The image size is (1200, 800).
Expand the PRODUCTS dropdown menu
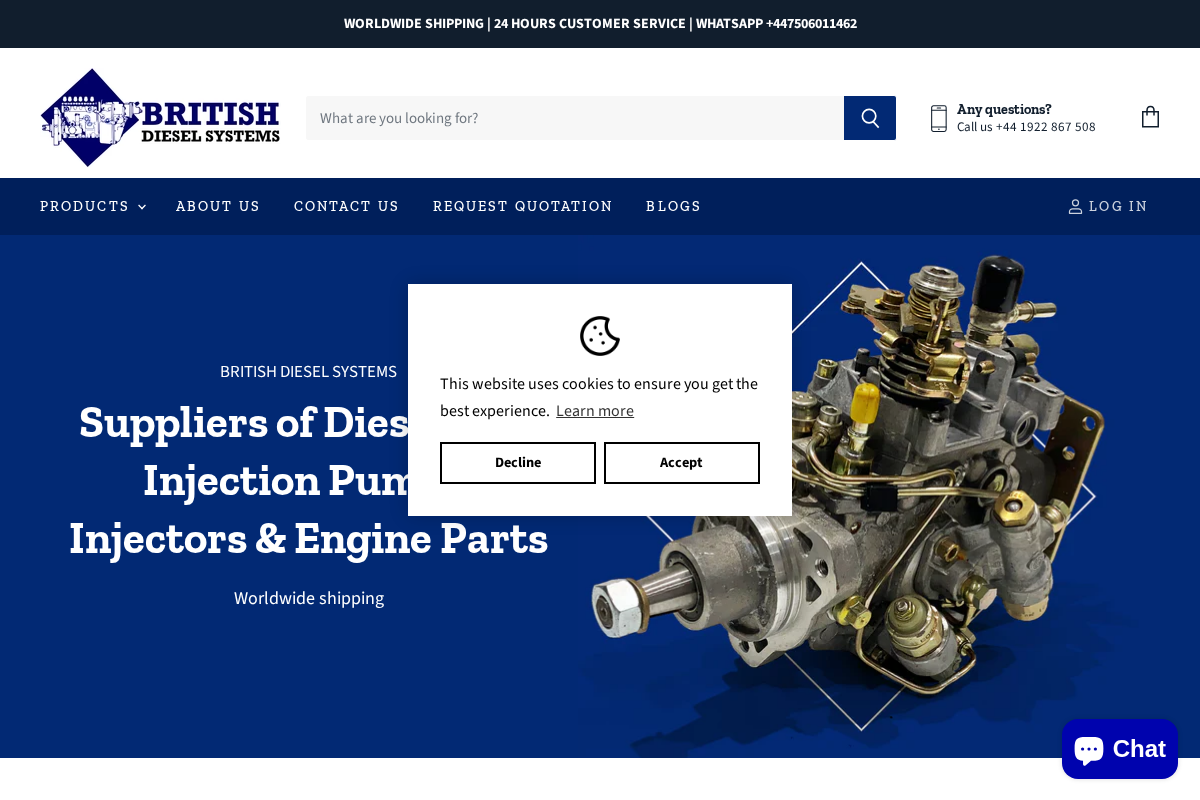(x=85, y=206)
